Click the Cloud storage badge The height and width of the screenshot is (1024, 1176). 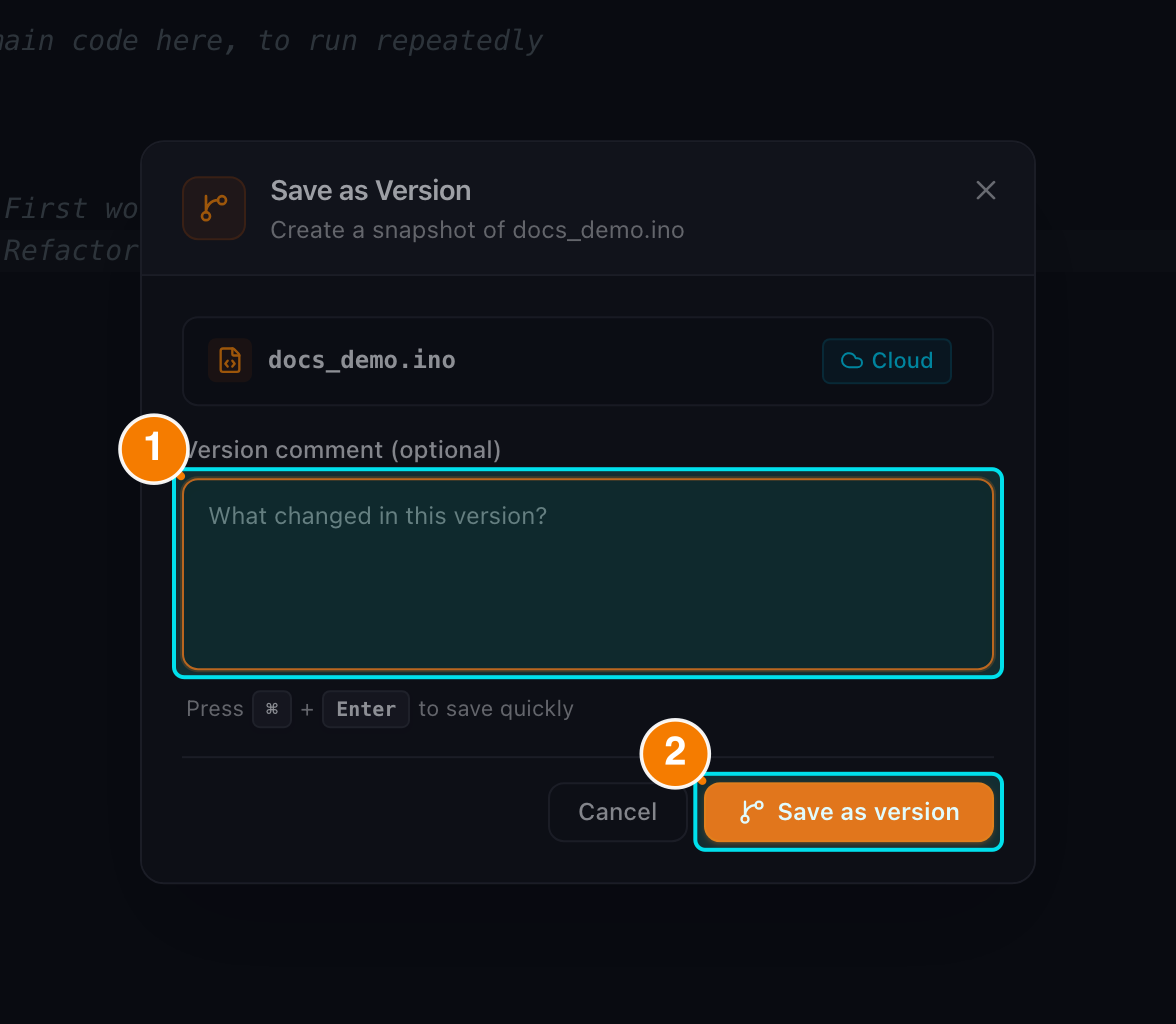pyautogui.click(x=886, y=361)
